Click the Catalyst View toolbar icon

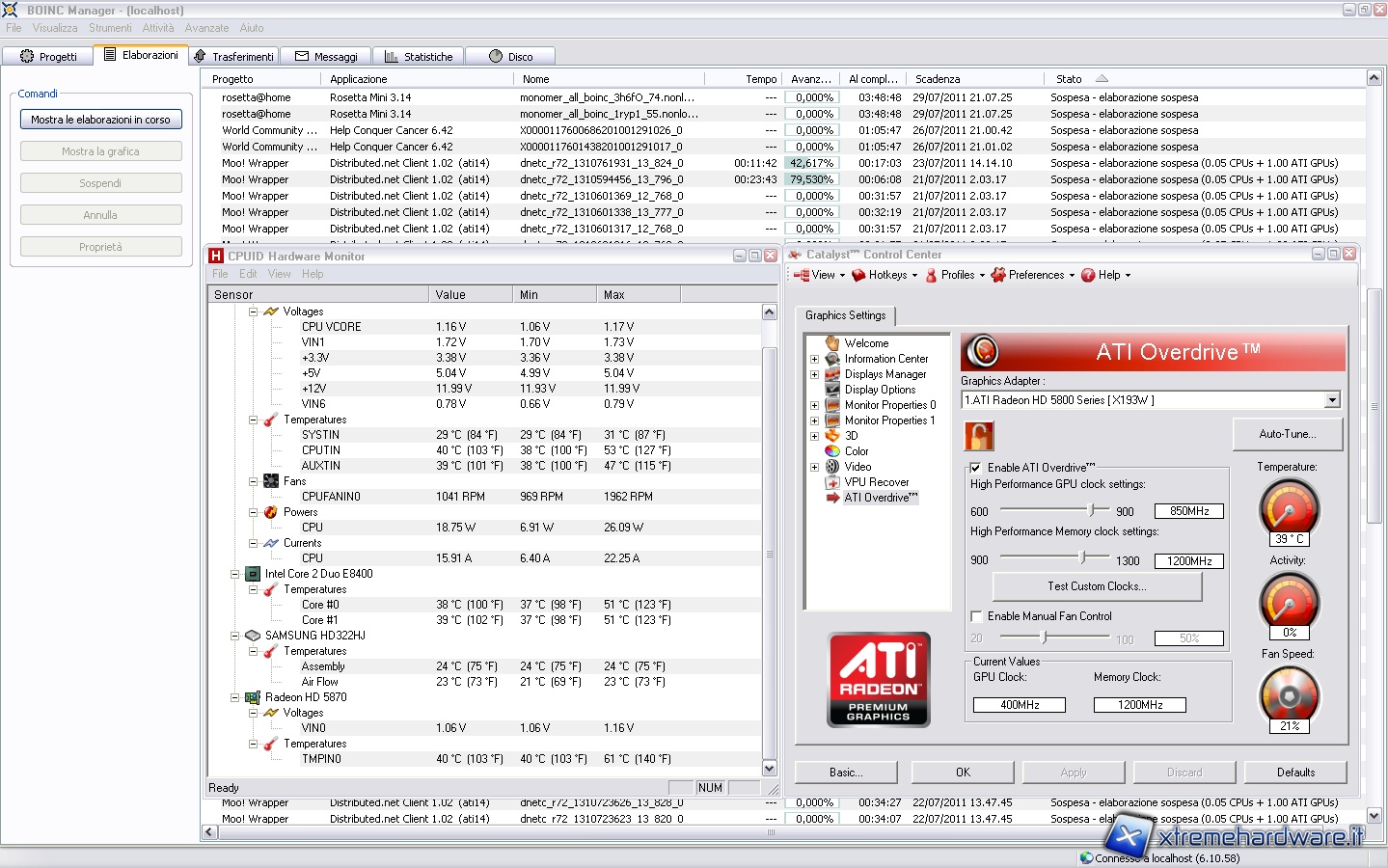coord(802,275)
